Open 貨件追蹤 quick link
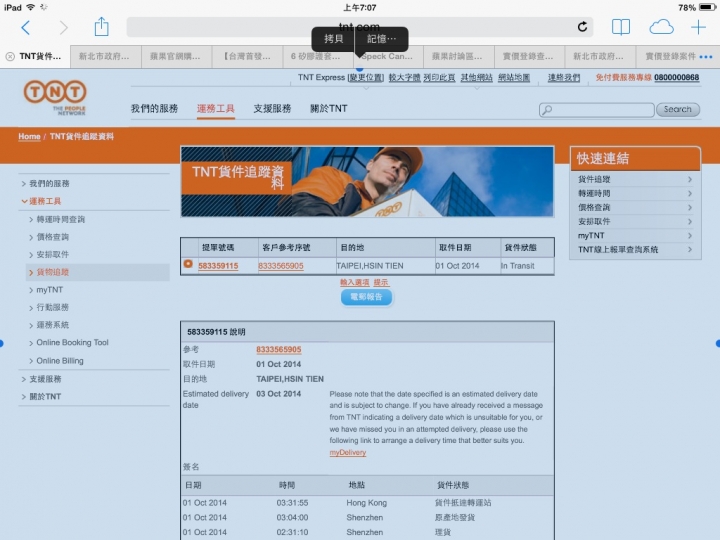Screen dimensions: 720x540 click(x=635, y=179)
